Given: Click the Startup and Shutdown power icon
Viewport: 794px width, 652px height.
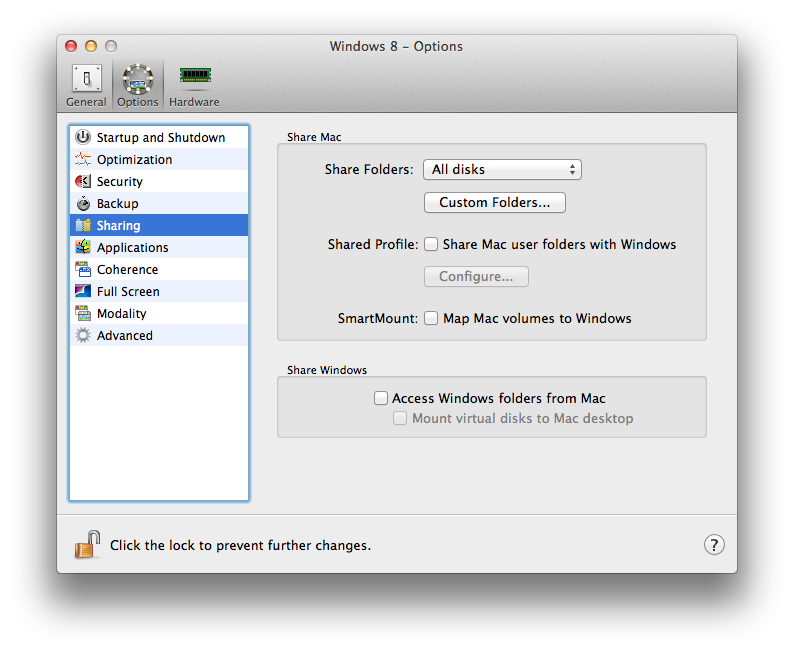Looking at the screenshot, I should point(83,137).
